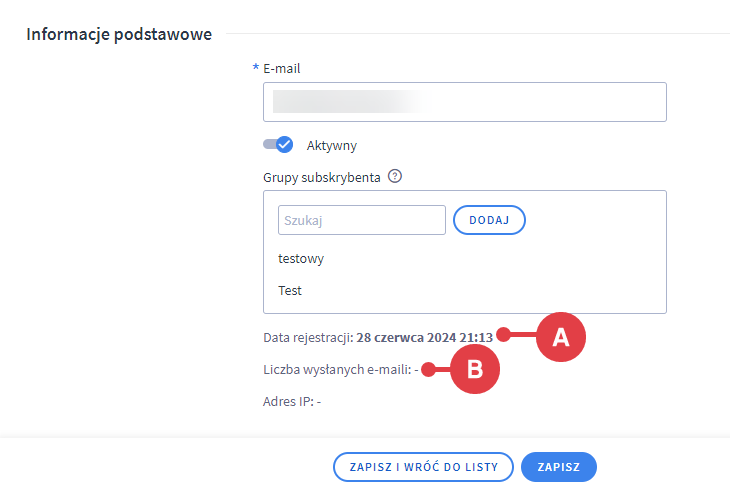Image resolution: width=730 pixels, height=494 pixels.
Task: Toggle the Aktywny switch
Action: [x=278, y=145]
